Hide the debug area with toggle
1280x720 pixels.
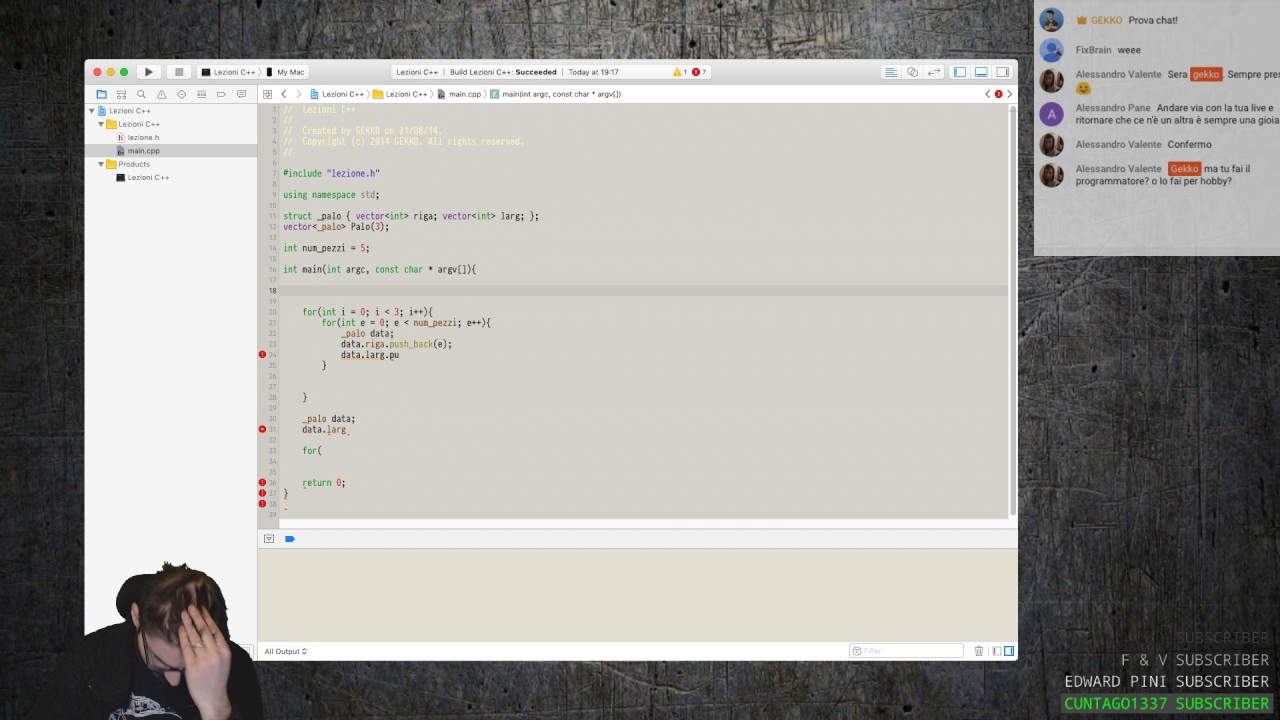click(269, 539)
